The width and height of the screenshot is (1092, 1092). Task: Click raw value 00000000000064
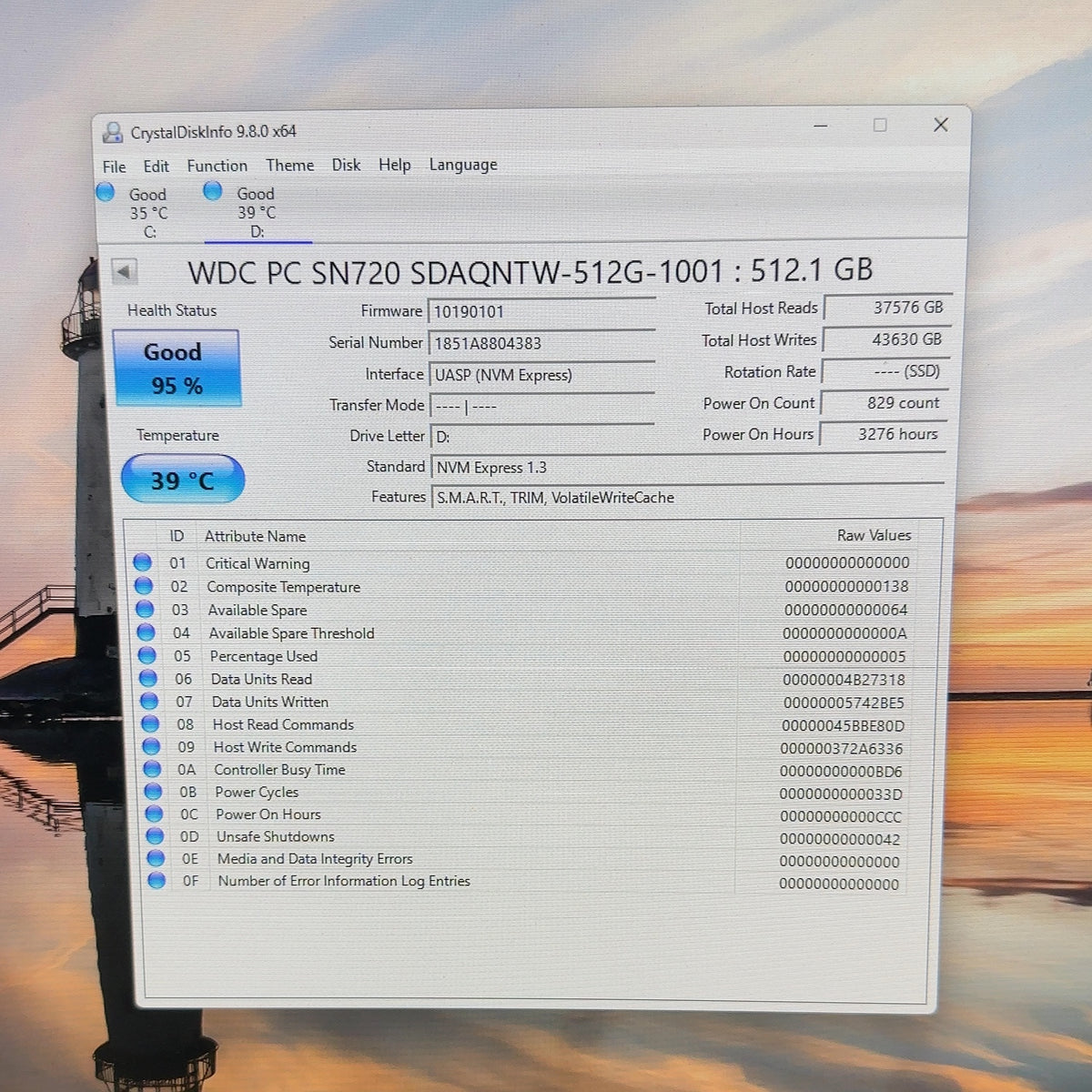tap(845, 610)
